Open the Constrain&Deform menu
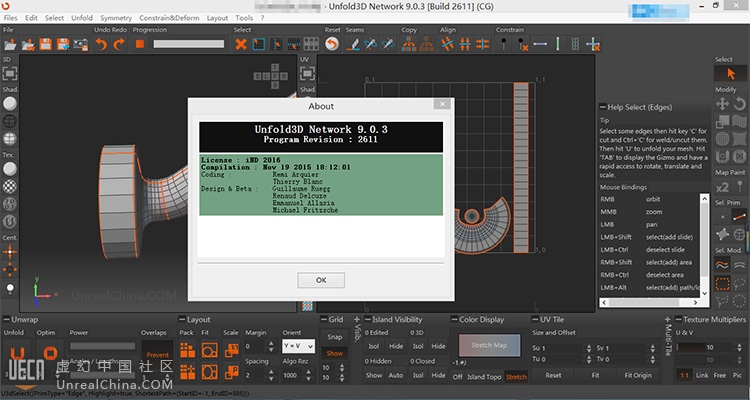 [x=169, y=18]
